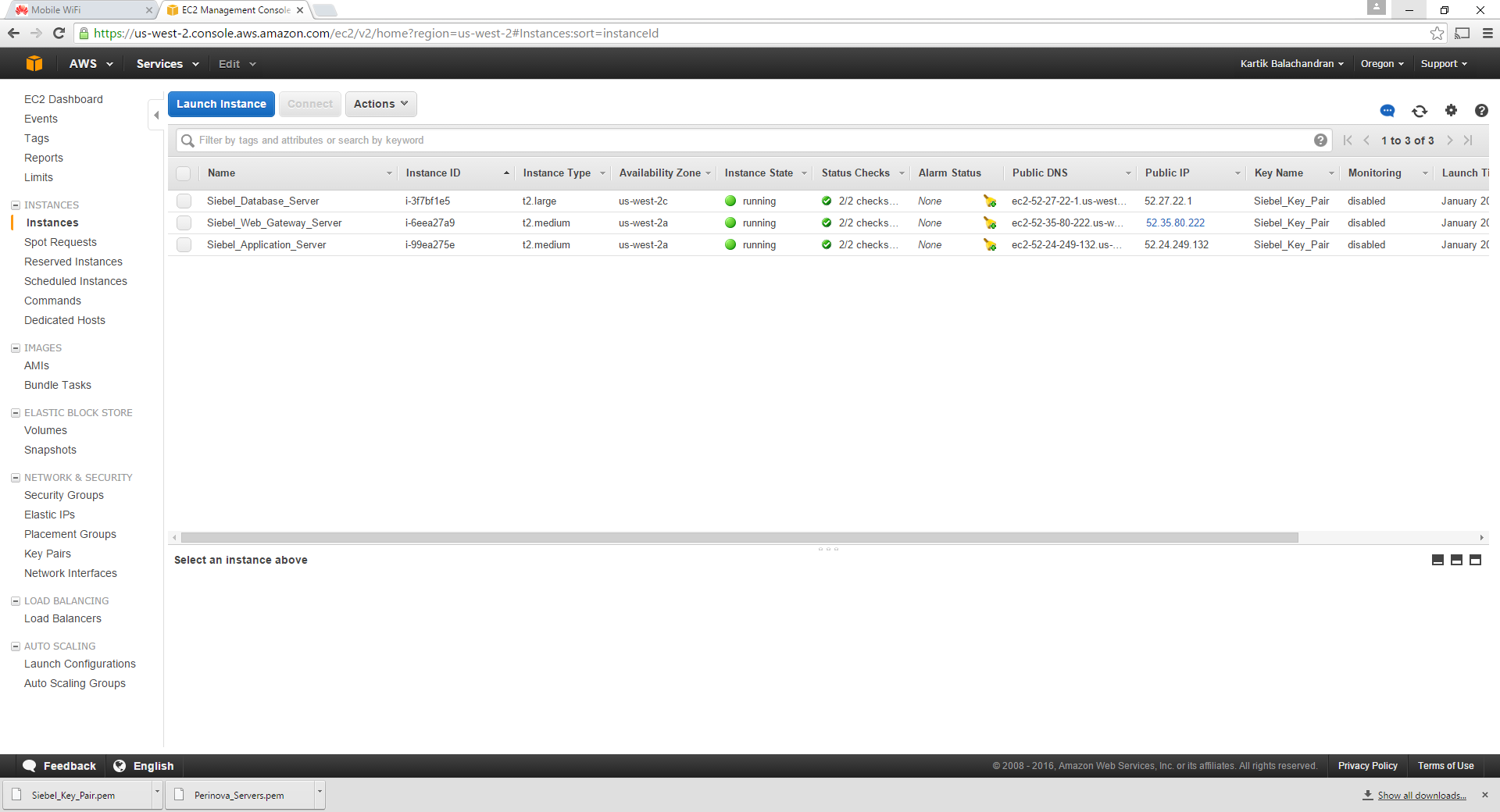The width and height of the screenshot is (1500, 812).
Task: Check the Siebel_Database_Server row checkbox
Action: [184, 201]
